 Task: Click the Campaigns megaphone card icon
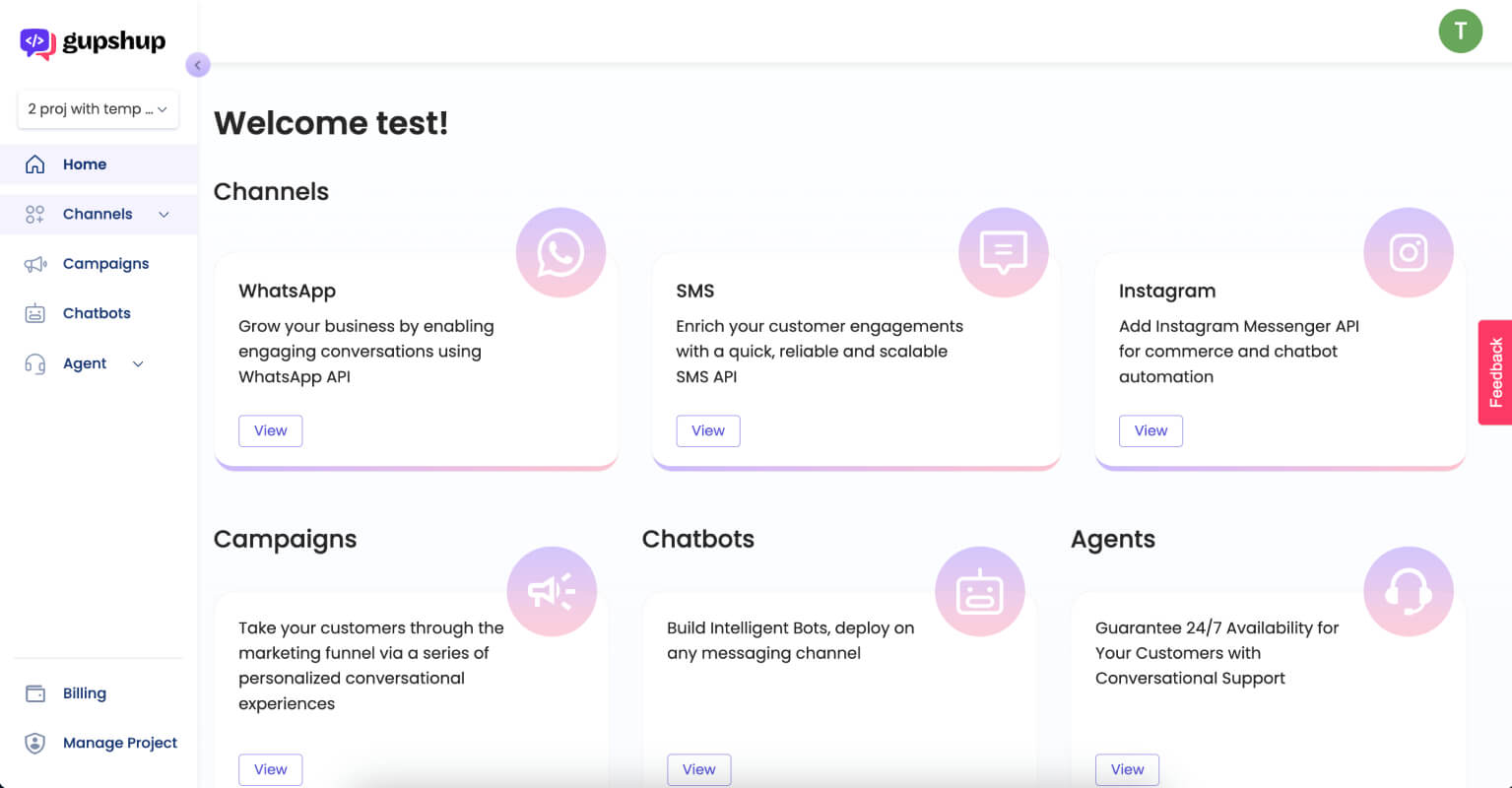(x=552, y=591)
